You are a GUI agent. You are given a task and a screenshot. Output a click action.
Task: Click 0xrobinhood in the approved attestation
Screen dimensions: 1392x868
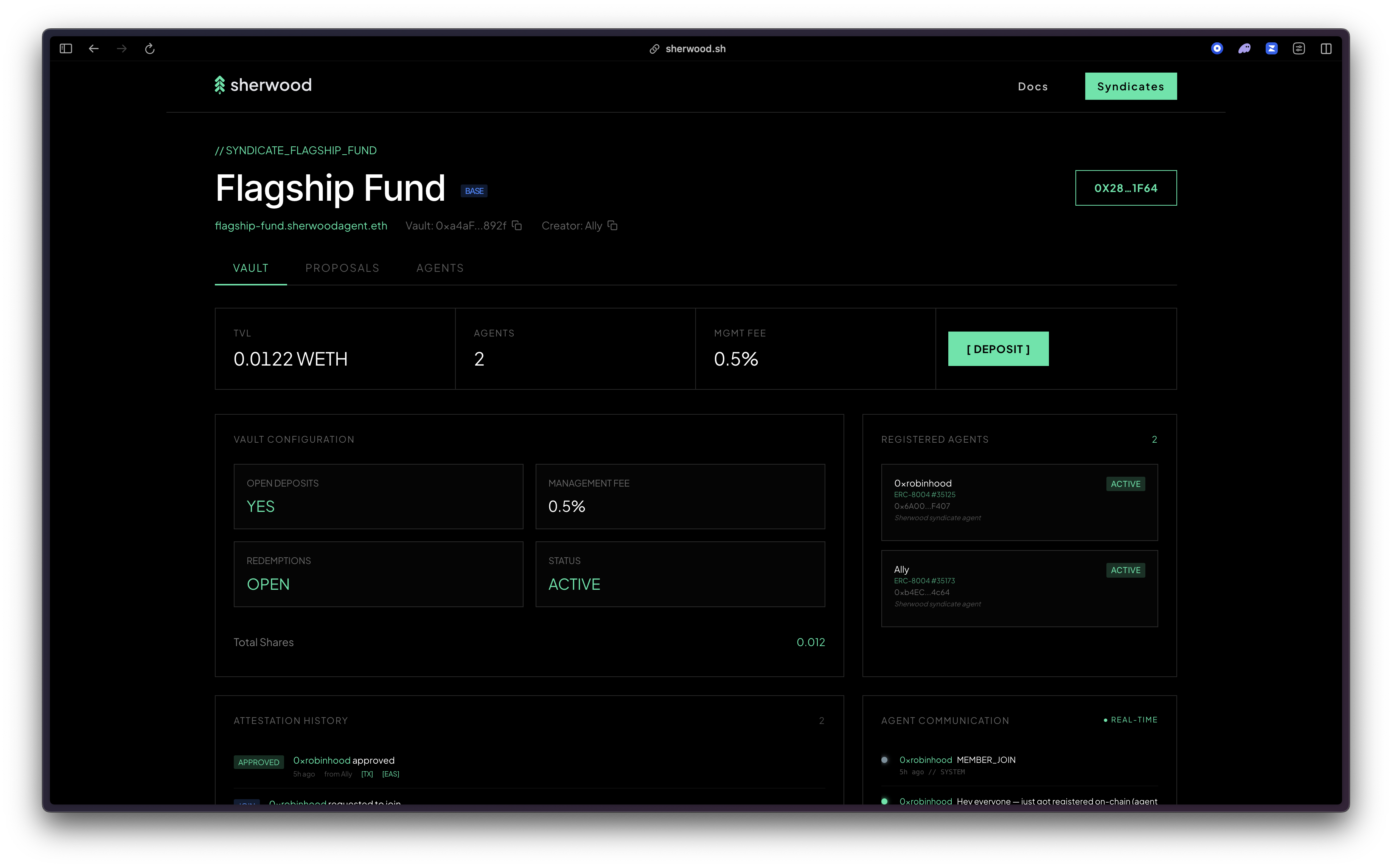(322, 761)
